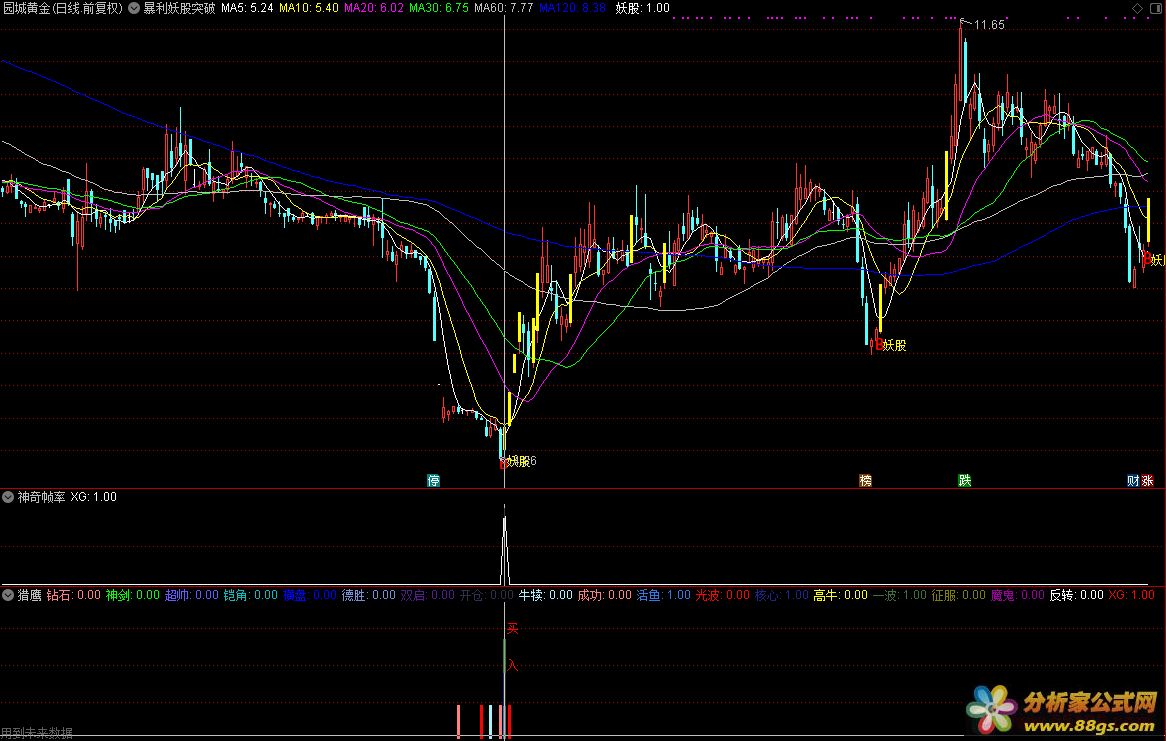Click the 妖股: 1.00 value in header
The image size is (1166, 741).
[x=642, y=8]
